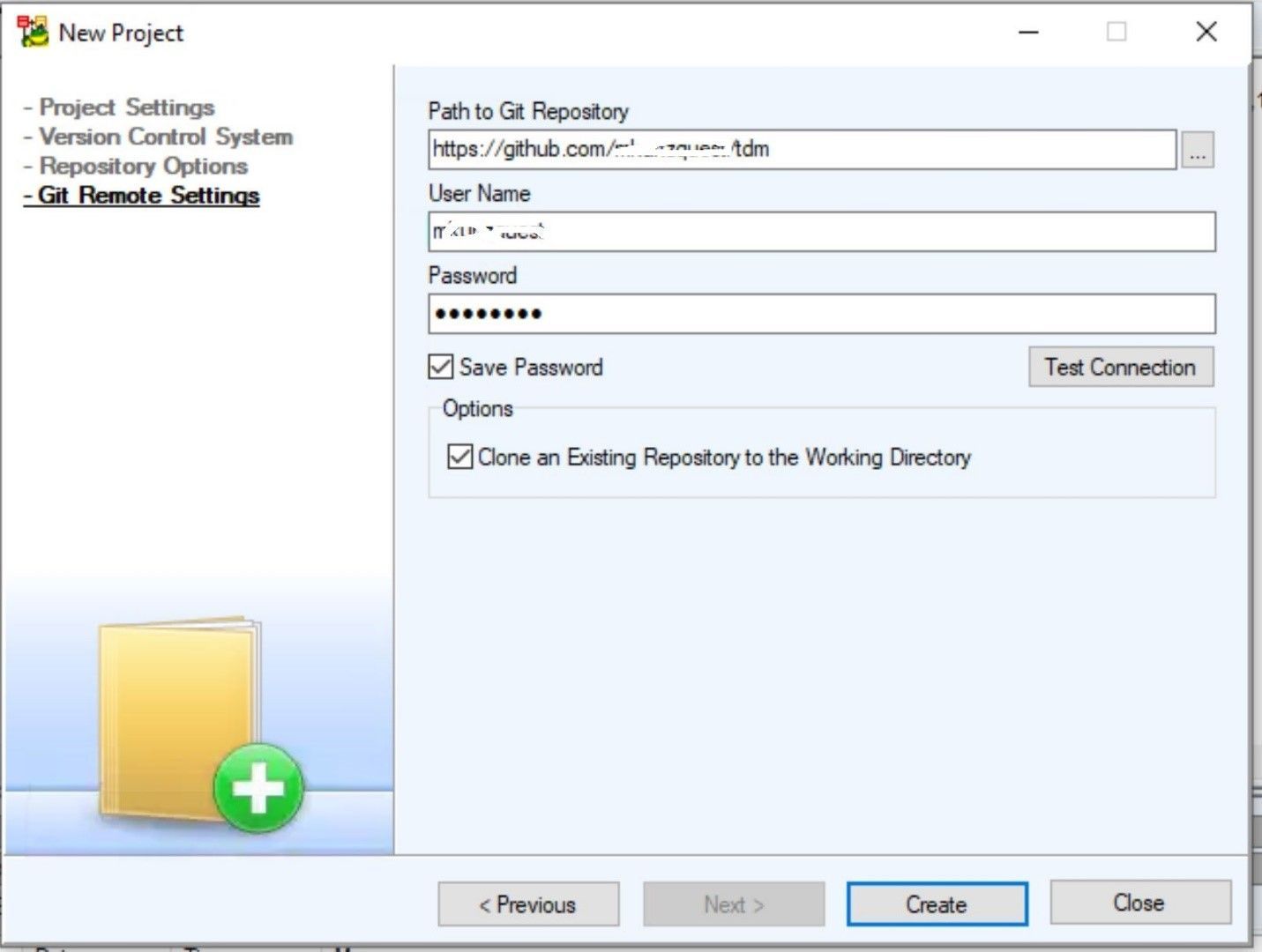The image size is (1262, 952).
Task: Click the User Name label
Action: click(x=480, y=193)
